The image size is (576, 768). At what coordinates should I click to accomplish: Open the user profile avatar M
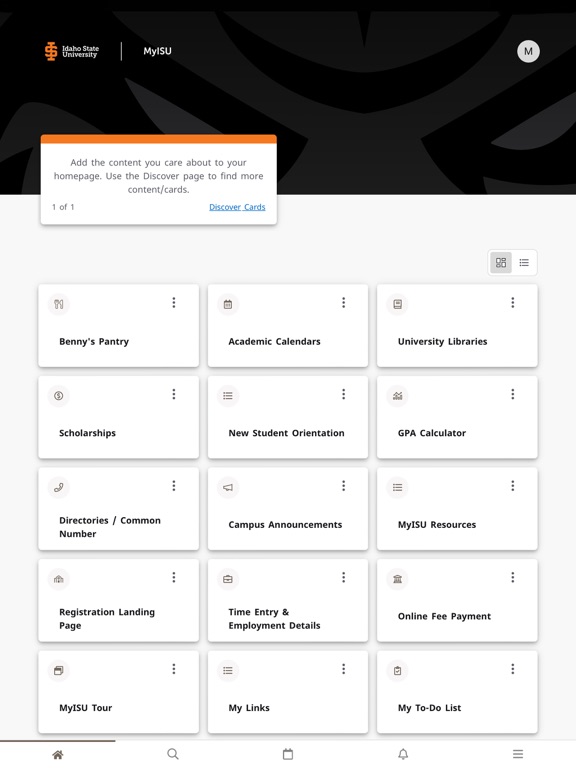[528, 51]
